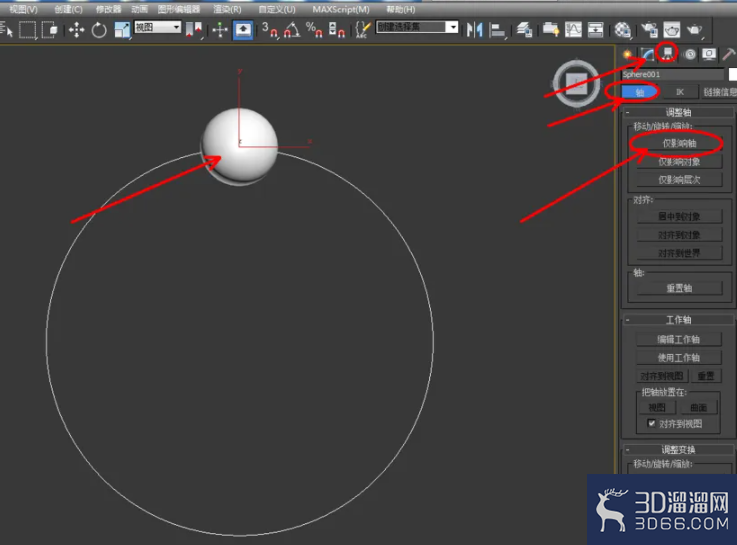Click the 居中到对象 button
The image size is (737, 545).
click(679, 217)
